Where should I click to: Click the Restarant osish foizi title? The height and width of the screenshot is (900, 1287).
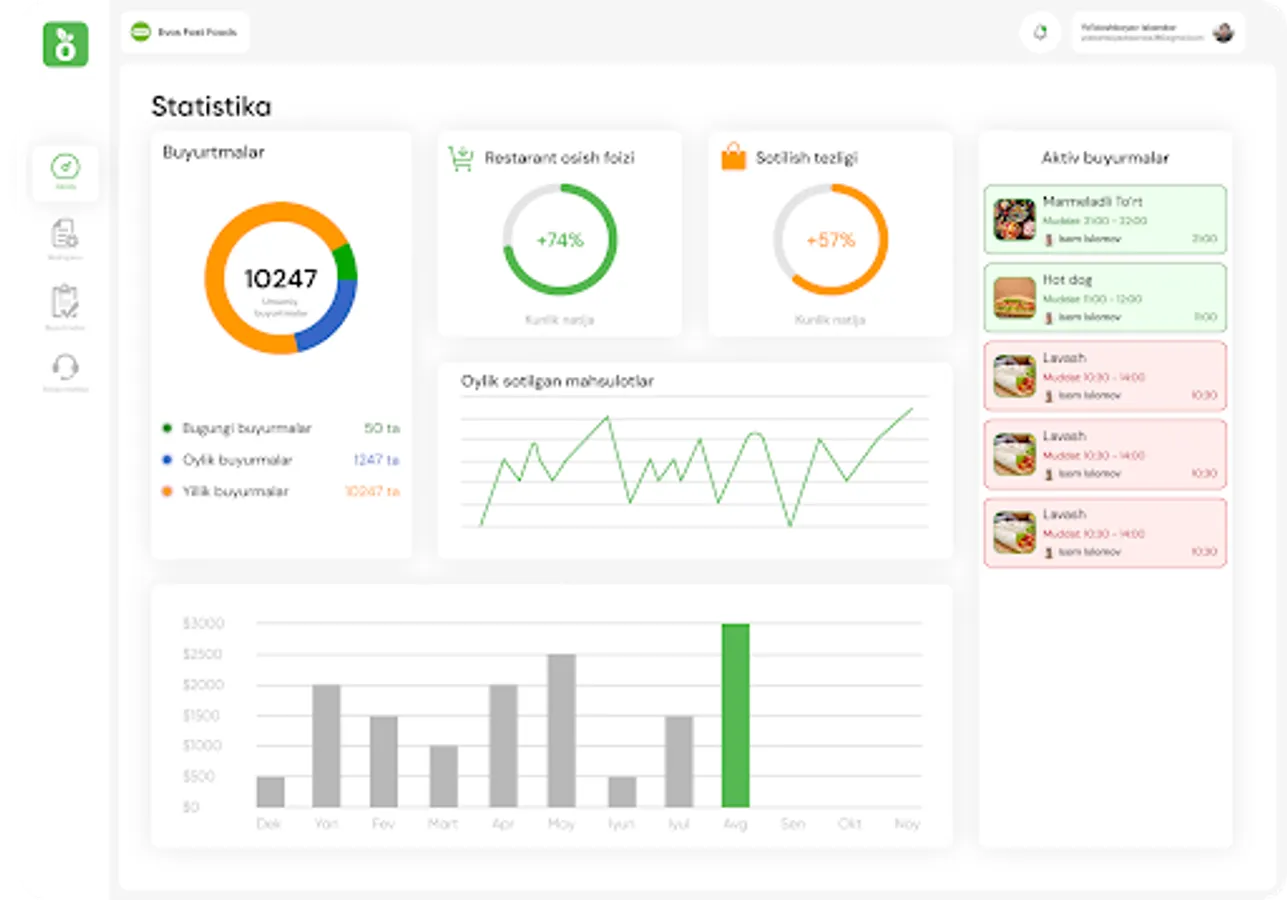(x=560, y=158)
